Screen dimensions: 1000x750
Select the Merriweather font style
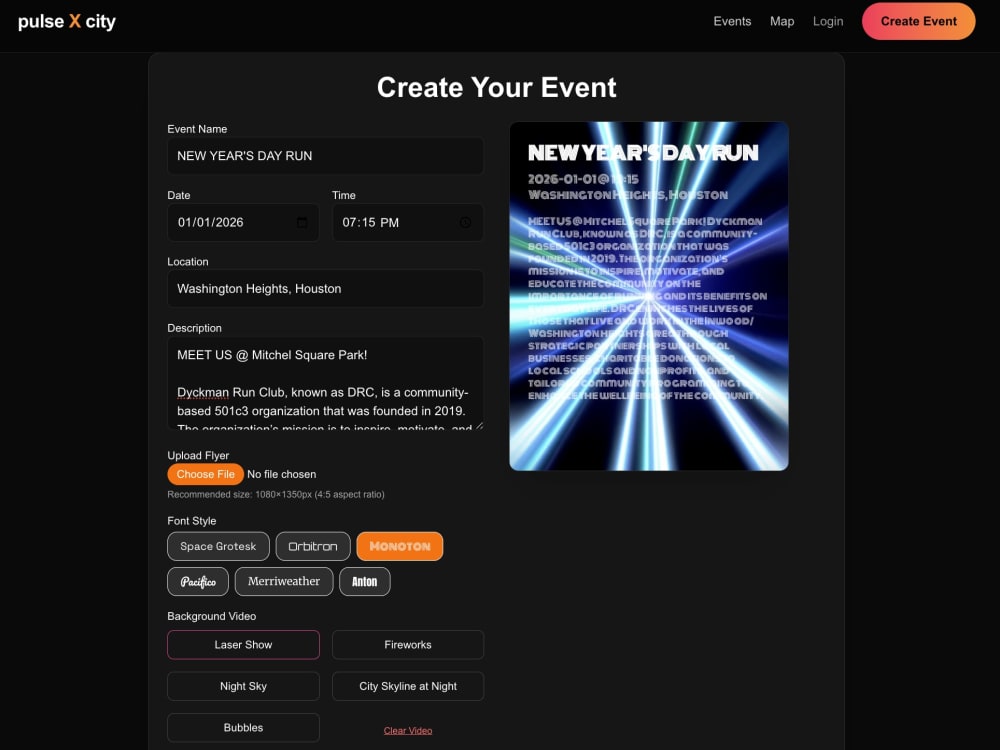(284, 582)
